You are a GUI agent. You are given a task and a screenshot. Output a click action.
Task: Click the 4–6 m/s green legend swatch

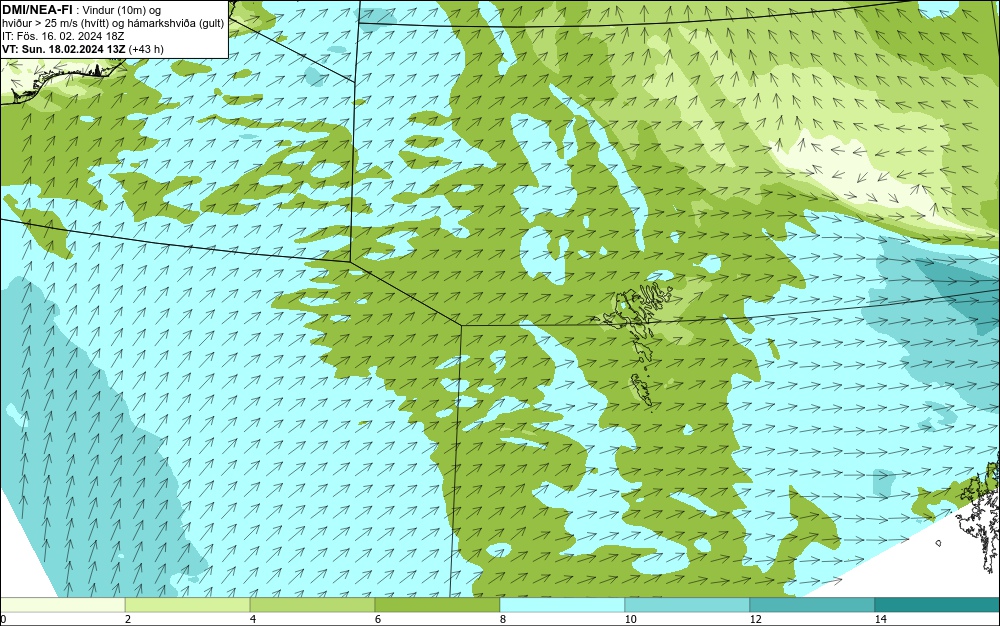[312, 605]
